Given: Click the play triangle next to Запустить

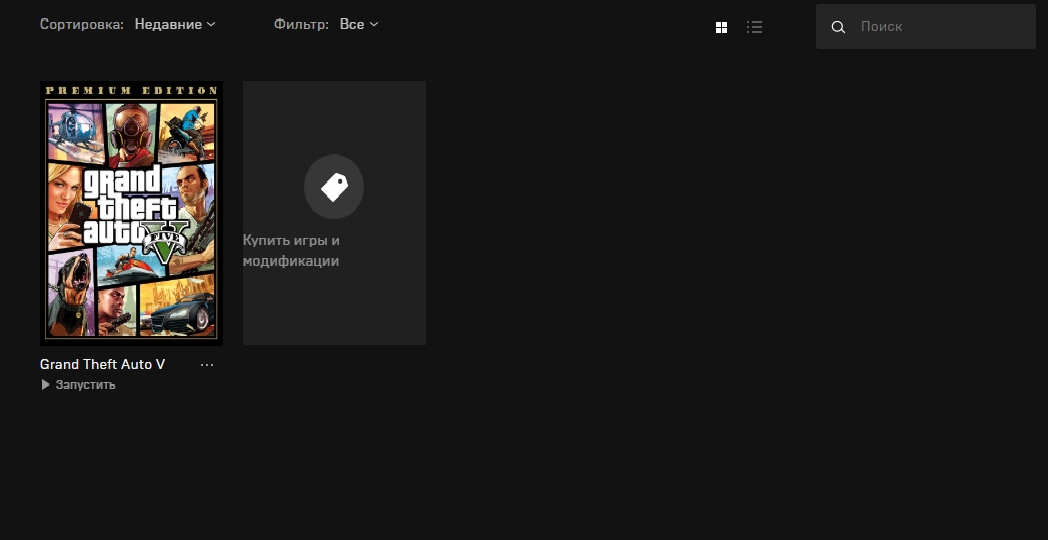Looking at the screenshot, I should (x=45, y=385).
